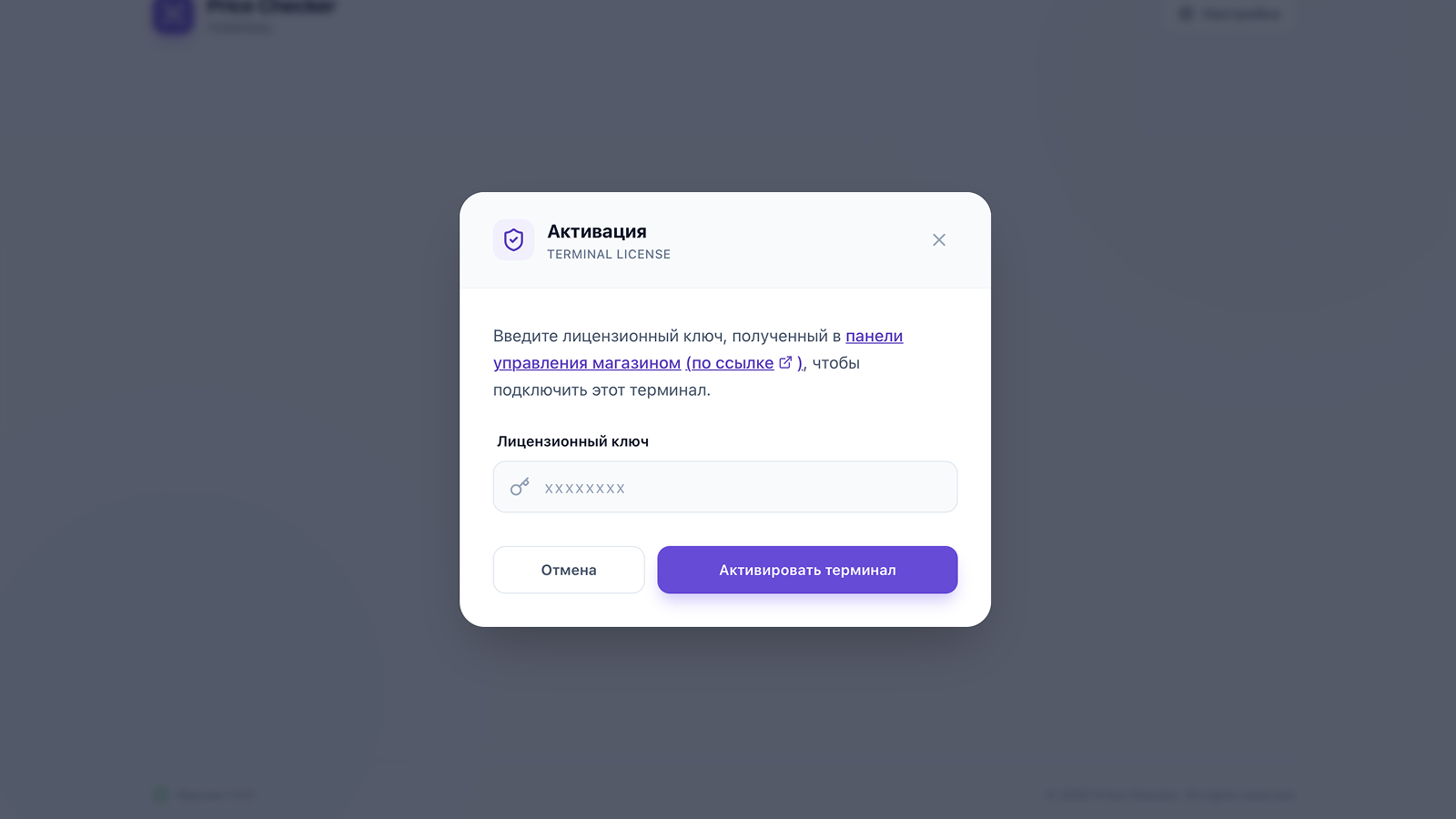Close the activation dialog with the X

(x=939, y=240)
